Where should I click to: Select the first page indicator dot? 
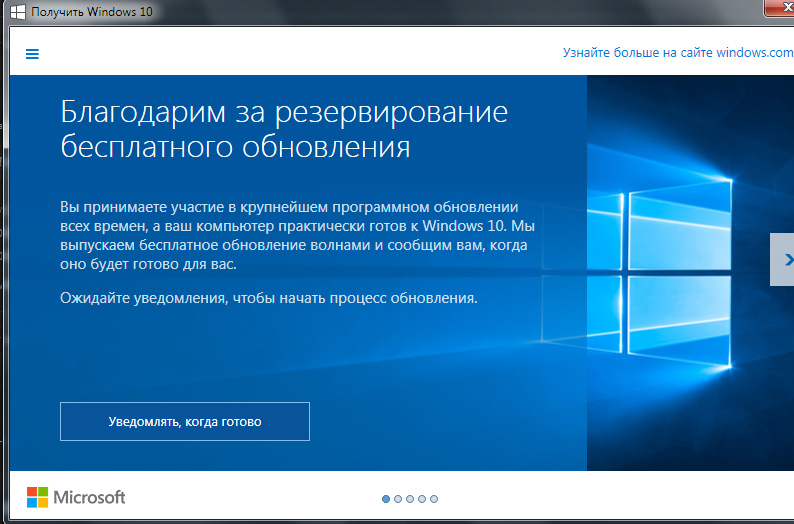(x=386, y=499)
